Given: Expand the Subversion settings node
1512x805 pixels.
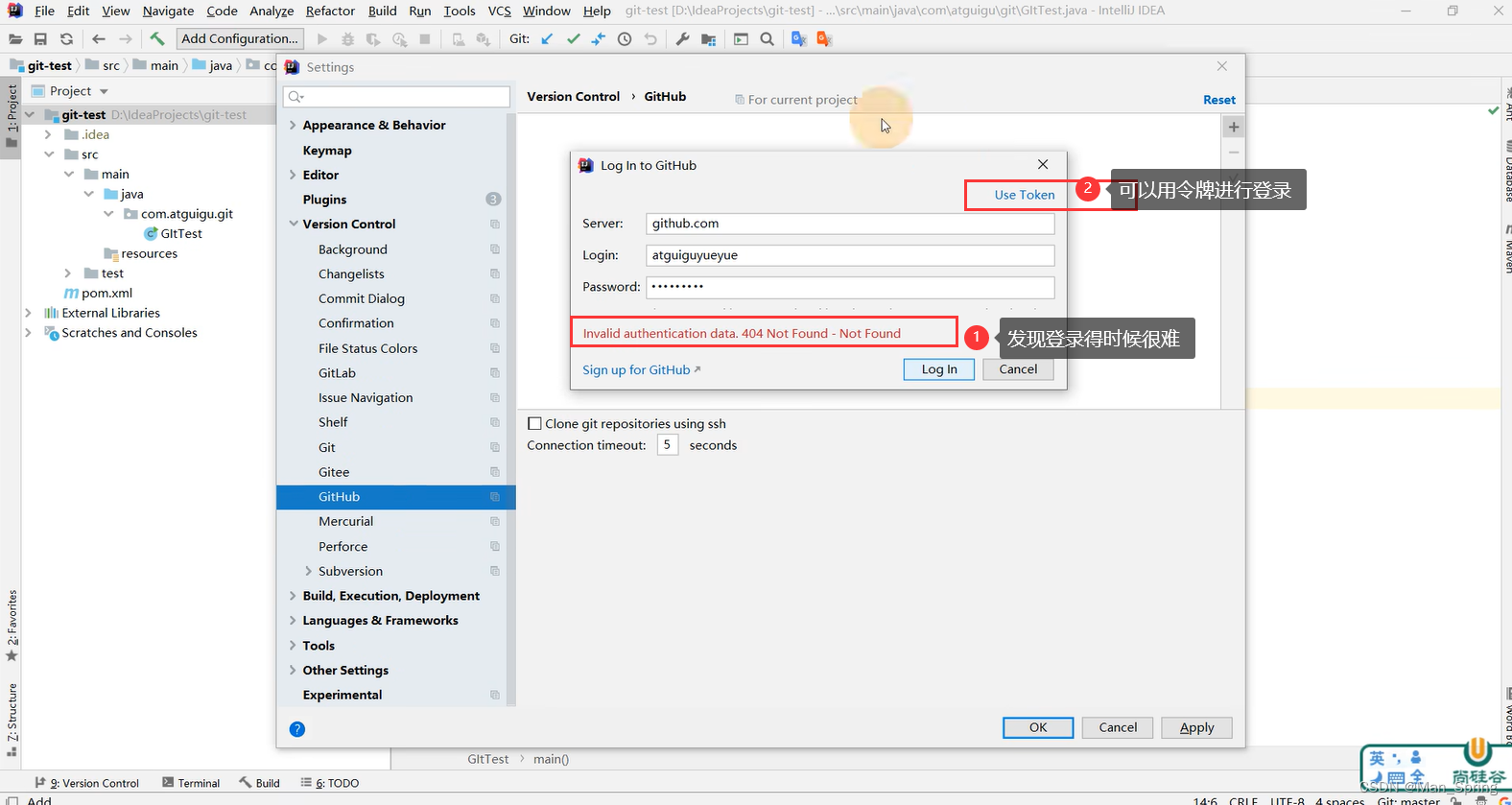Looking at the screenshot, I should point(308,571).
